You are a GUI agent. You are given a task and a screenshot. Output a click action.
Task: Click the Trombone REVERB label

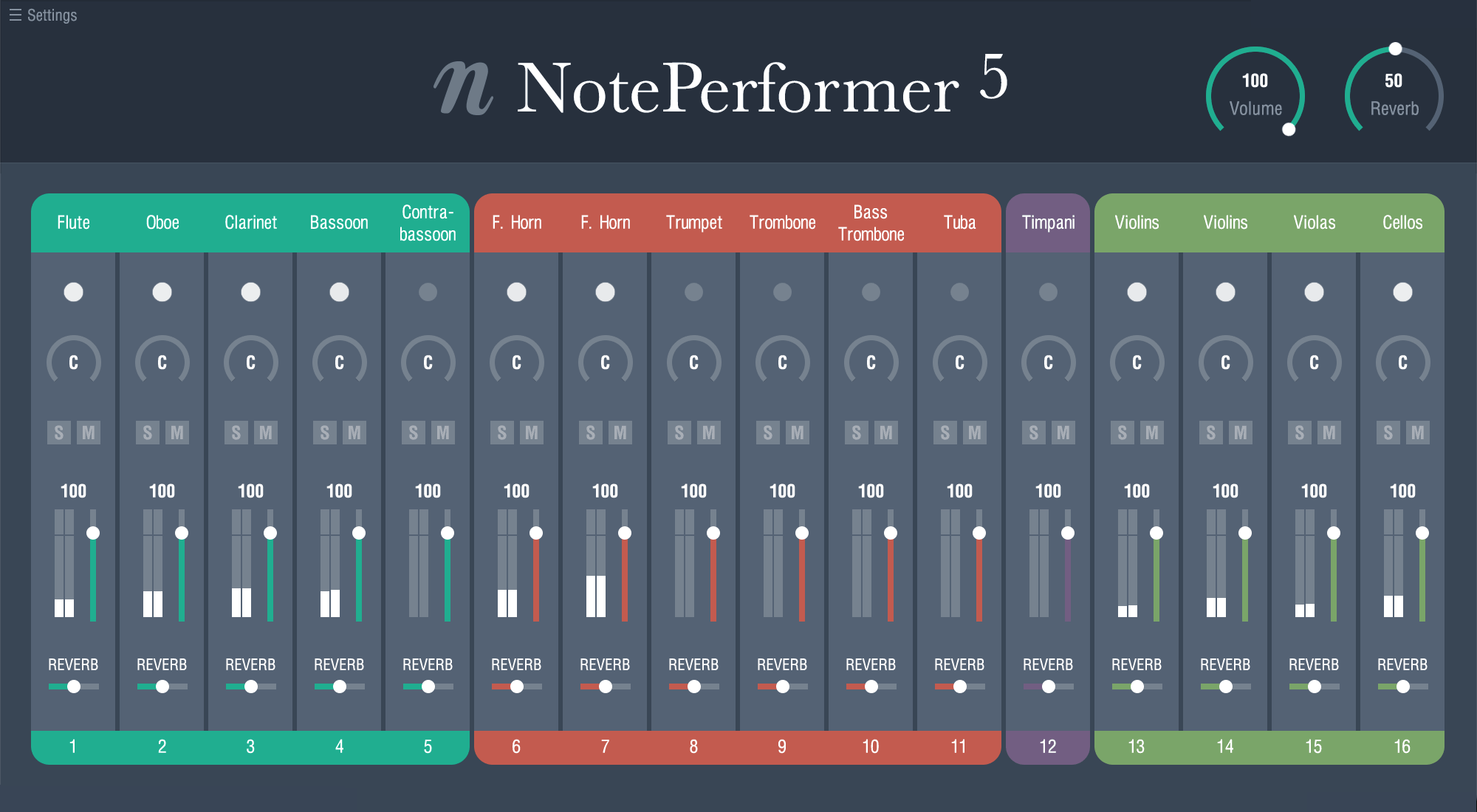(x=782, y=664)
